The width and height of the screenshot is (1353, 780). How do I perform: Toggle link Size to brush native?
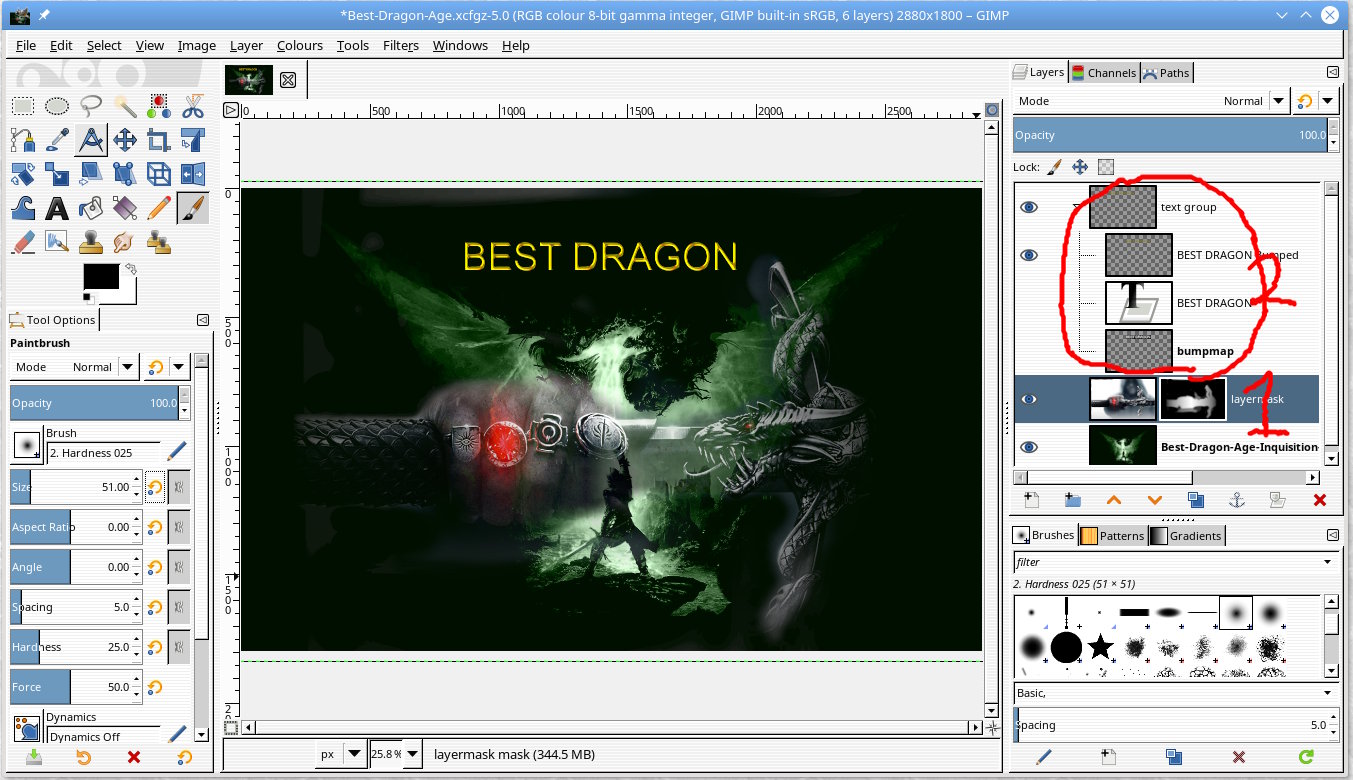tap(179, 487)
